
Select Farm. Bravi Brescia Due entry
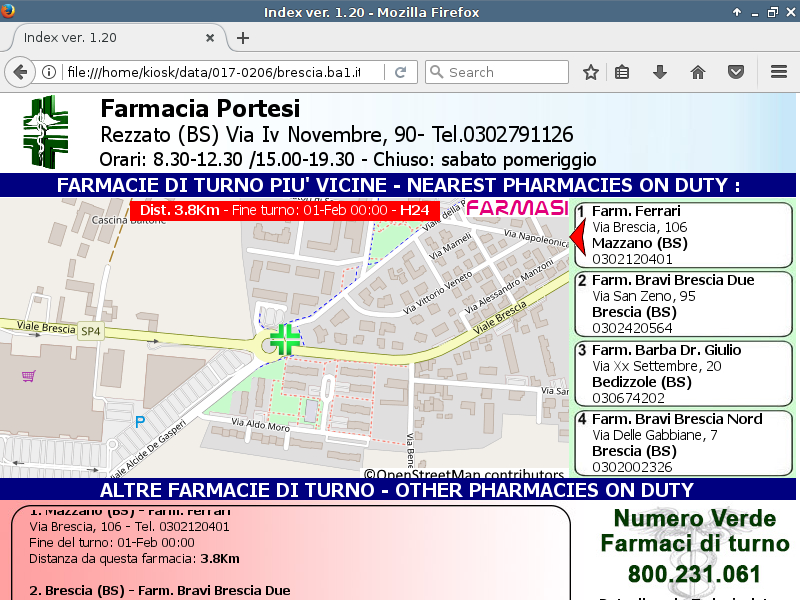tap(684, 304)
